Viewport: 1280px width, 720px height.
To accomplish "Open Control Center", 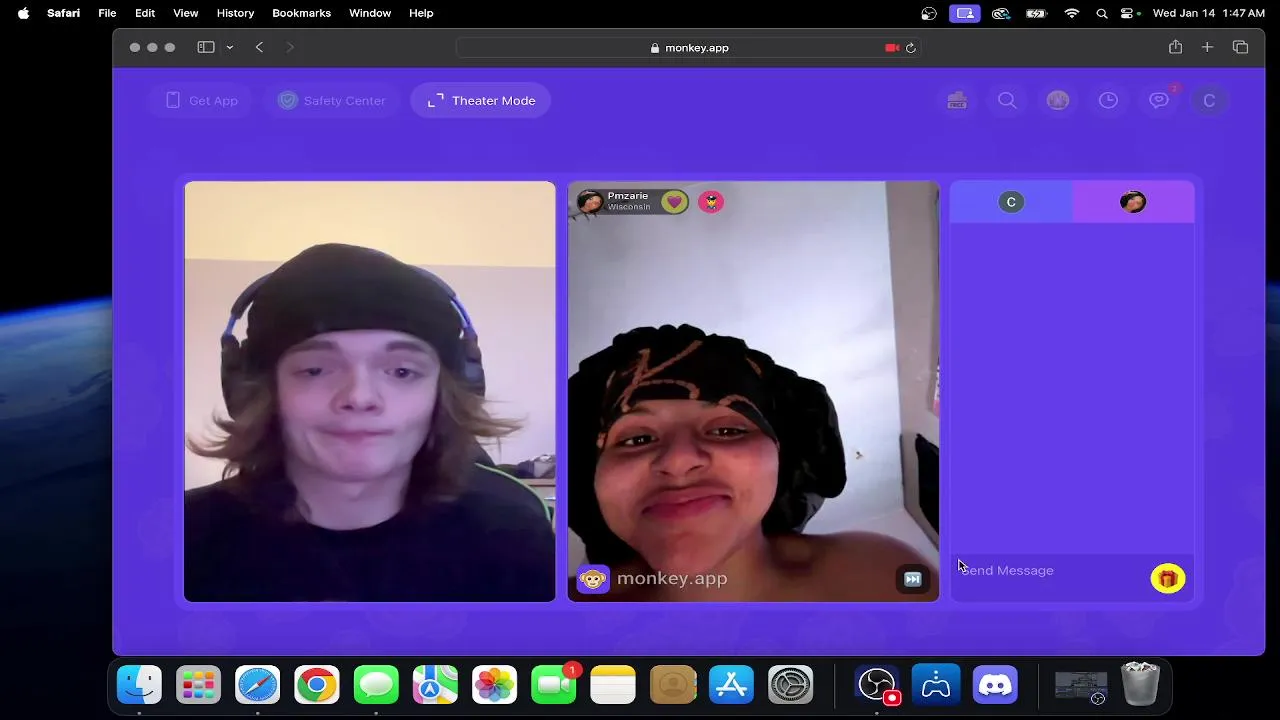I will click(1129, 13).
